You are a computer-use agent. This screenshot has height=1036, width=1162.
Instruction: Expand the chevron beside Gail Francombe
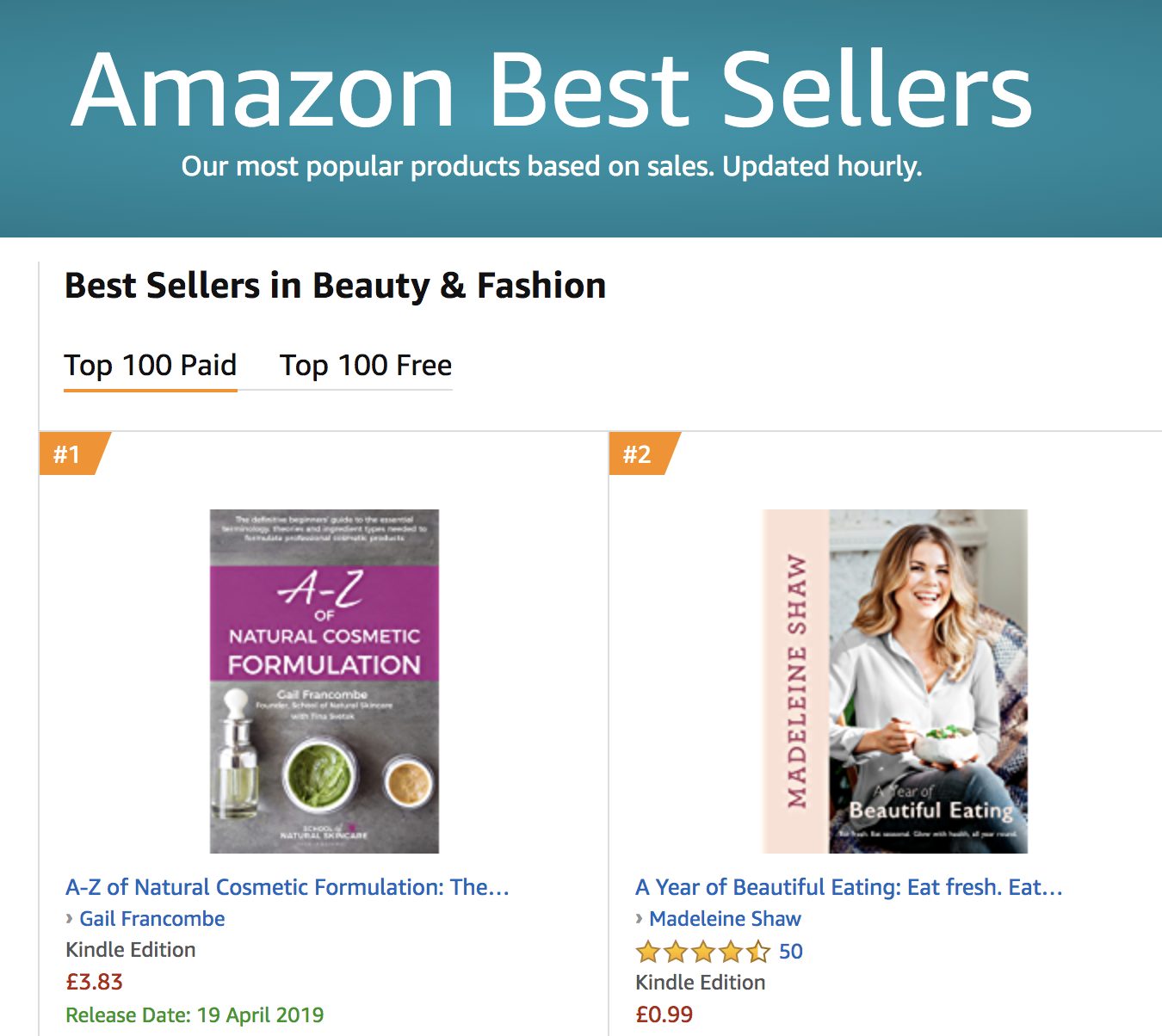(69, 919)
